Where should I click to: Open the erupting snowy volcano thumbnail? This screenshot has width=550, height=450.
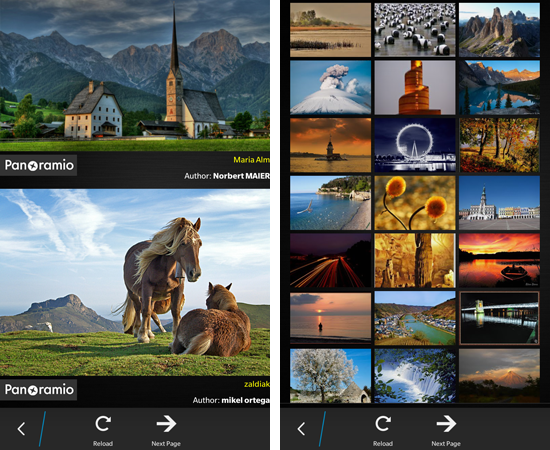[330, 87]
